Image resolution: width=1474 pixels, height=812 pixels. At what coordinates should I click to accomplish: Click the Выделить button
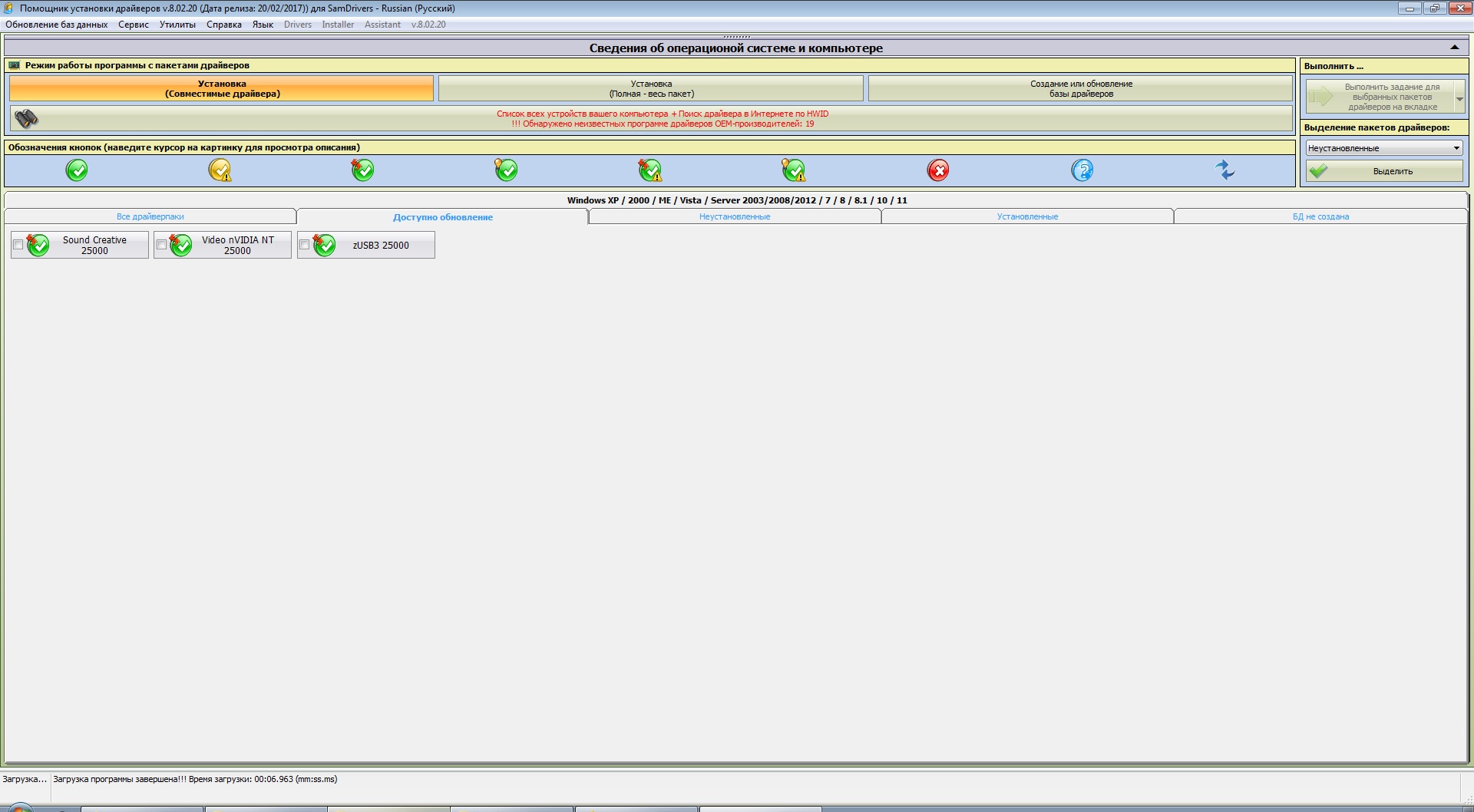pos(1384,171)
